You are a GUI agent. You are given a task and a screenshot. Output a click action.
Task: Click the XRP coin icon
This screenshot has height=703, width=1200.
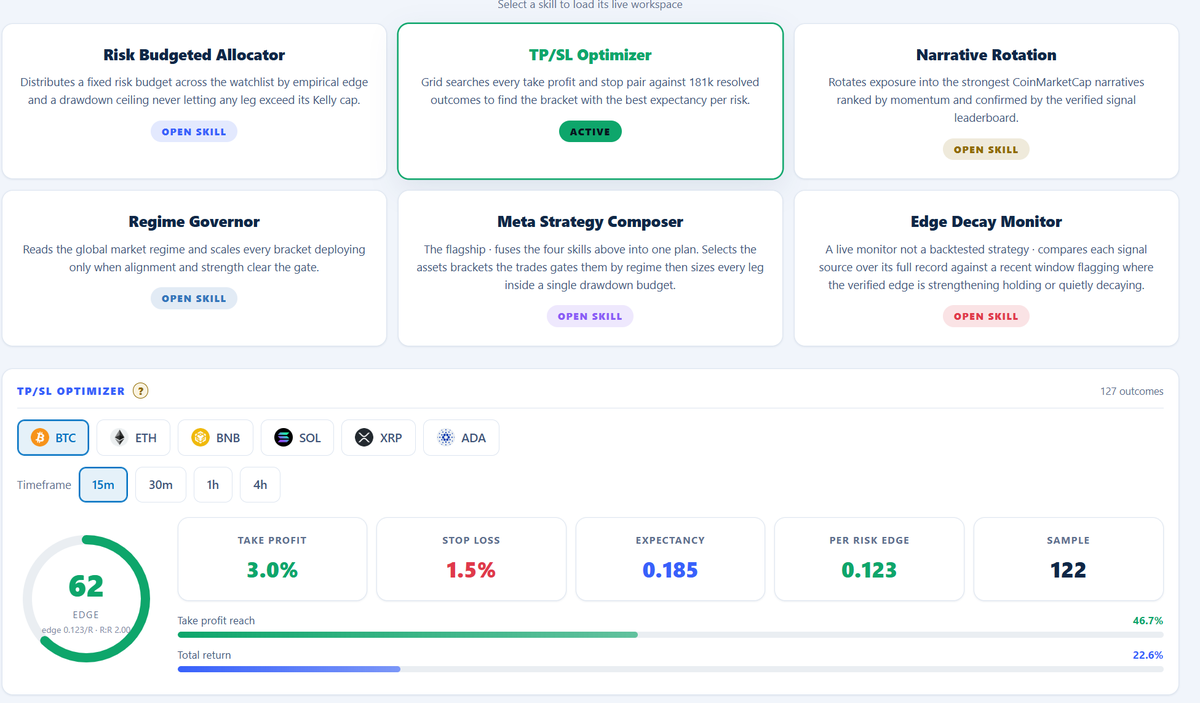tap(364, 438)
